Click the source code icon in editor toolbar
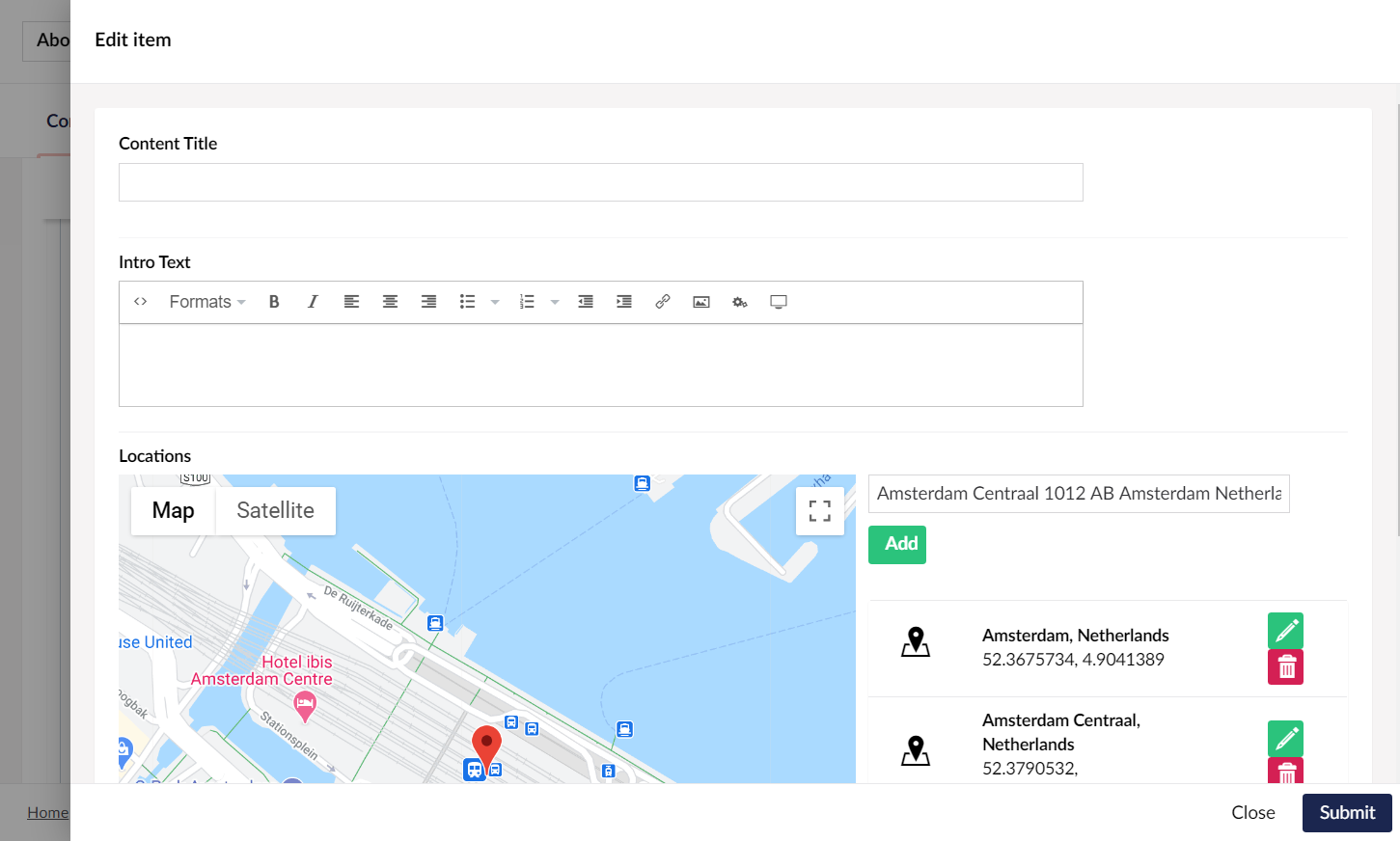 point(140,302)
